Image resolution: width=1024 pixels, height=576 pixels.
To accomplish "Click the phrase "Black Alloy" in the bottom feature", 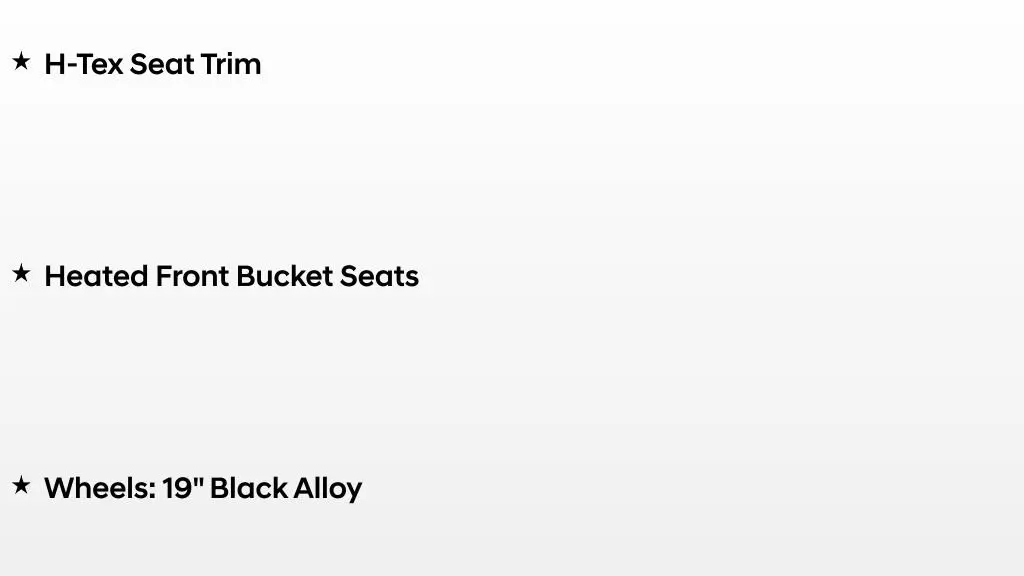I will pos(286,490).
